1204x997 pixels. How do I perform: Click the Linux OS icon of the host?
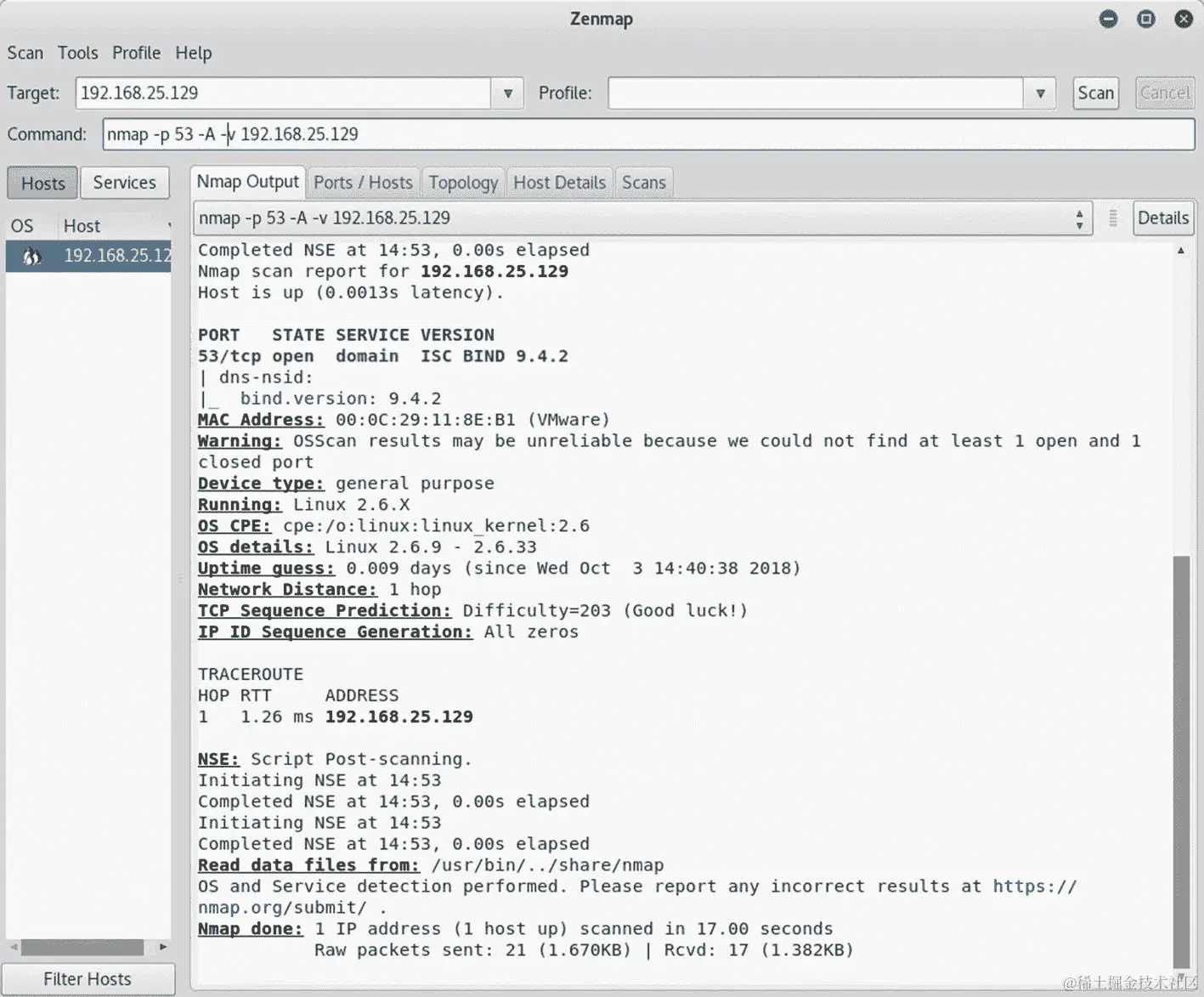point(31,256)
